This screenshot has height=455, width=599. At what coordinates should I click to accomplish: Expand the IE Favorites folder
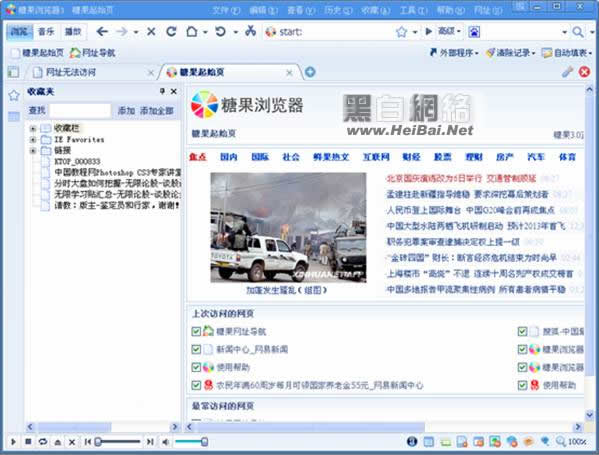click(x=33, y=140)
